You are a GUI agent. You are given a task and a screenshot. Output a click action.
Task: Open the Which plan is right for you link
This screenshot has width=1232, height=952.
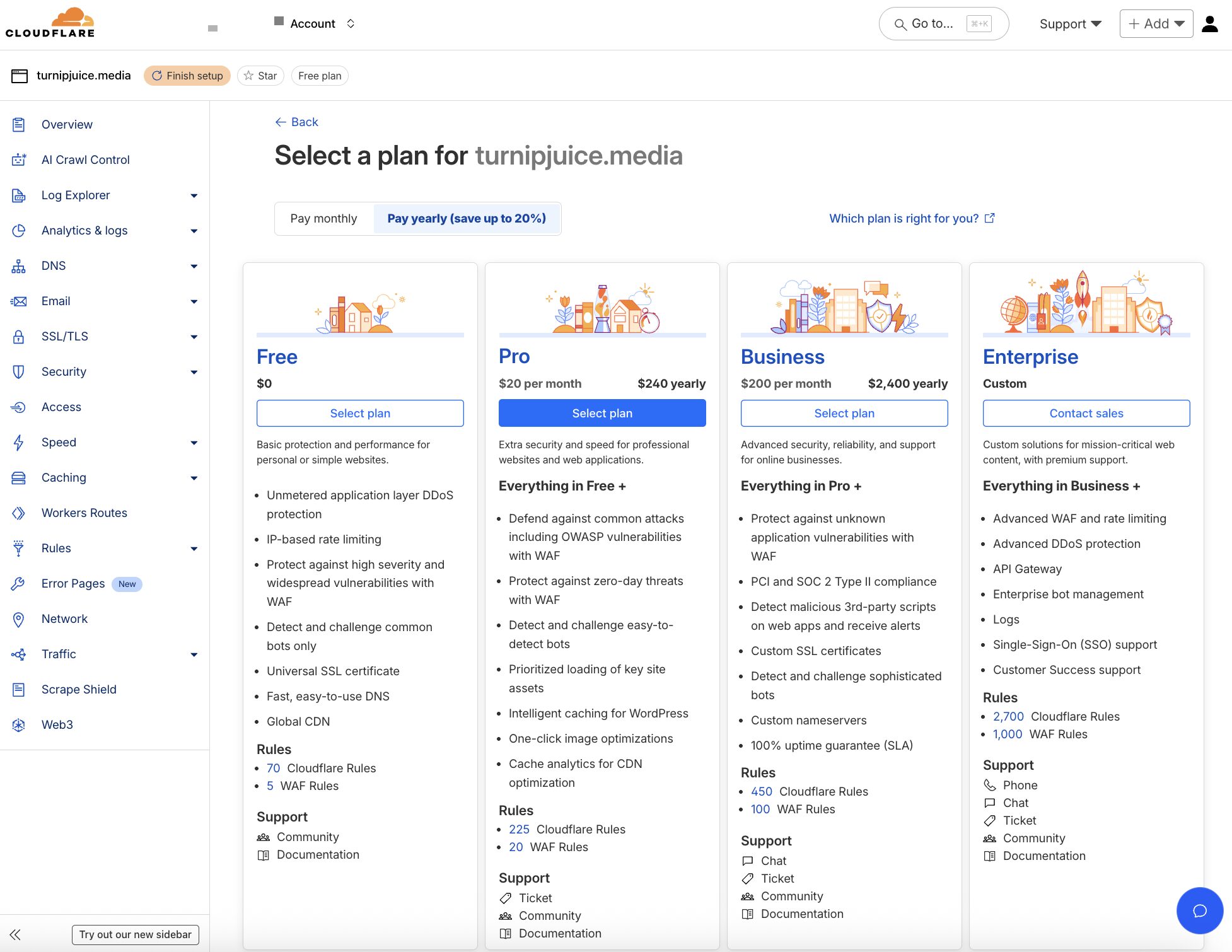(x=904, y=218)
